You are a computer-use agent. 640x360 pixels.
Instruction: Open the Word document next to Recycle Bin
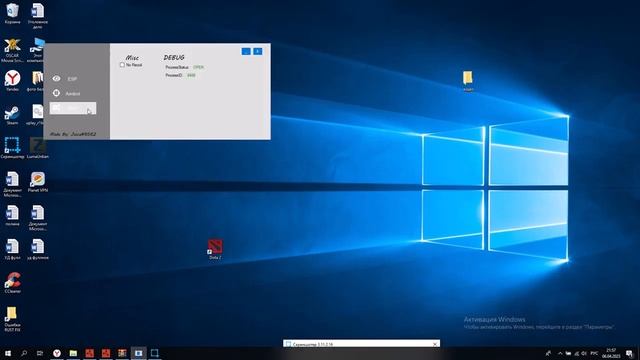tap(38, 16)
